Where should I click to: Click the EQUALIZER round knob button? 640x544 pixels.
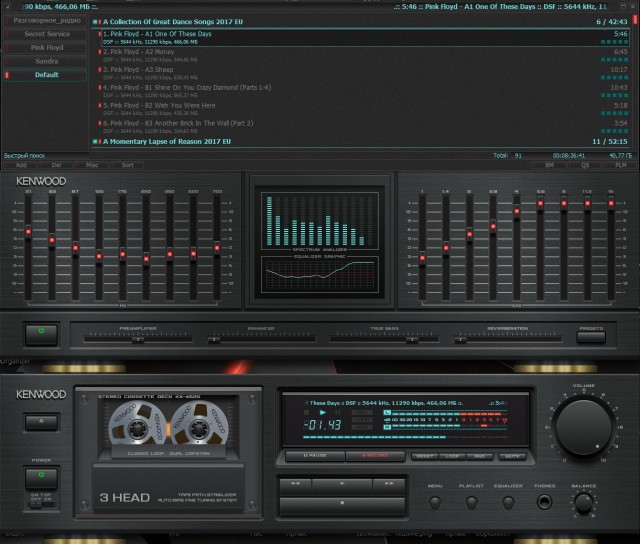coord(508,502)
